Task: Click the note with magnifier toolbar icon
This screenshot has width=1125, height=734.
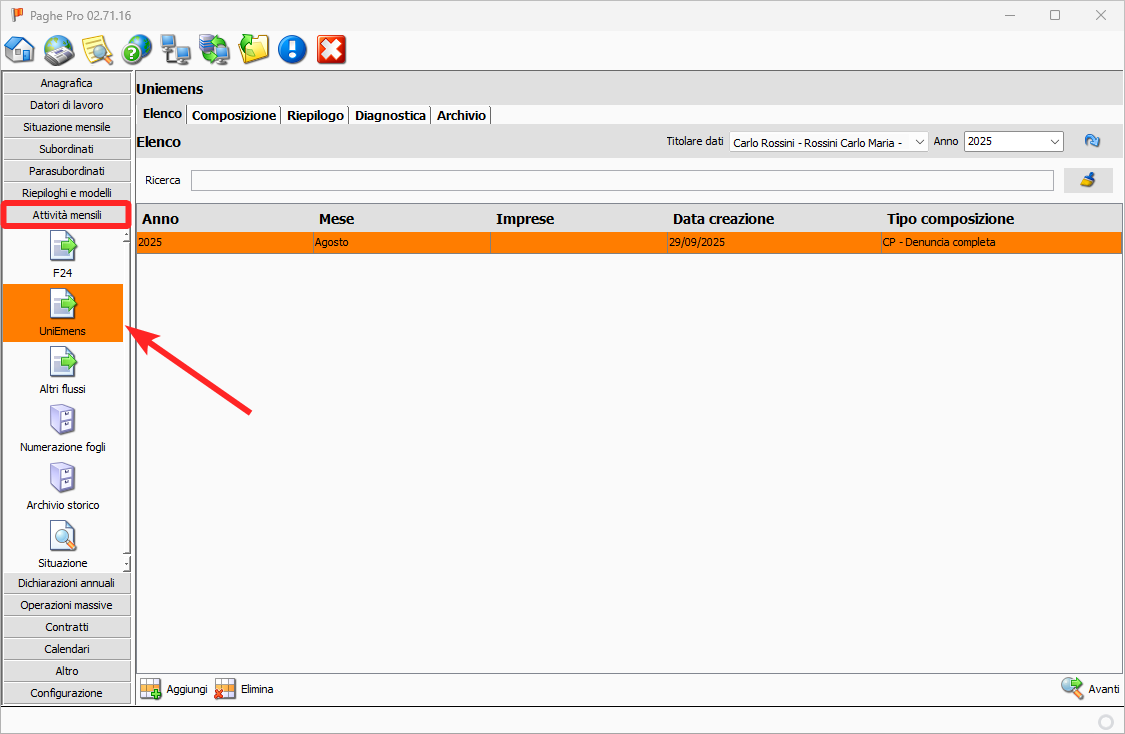Action: [x=98, y=49]
